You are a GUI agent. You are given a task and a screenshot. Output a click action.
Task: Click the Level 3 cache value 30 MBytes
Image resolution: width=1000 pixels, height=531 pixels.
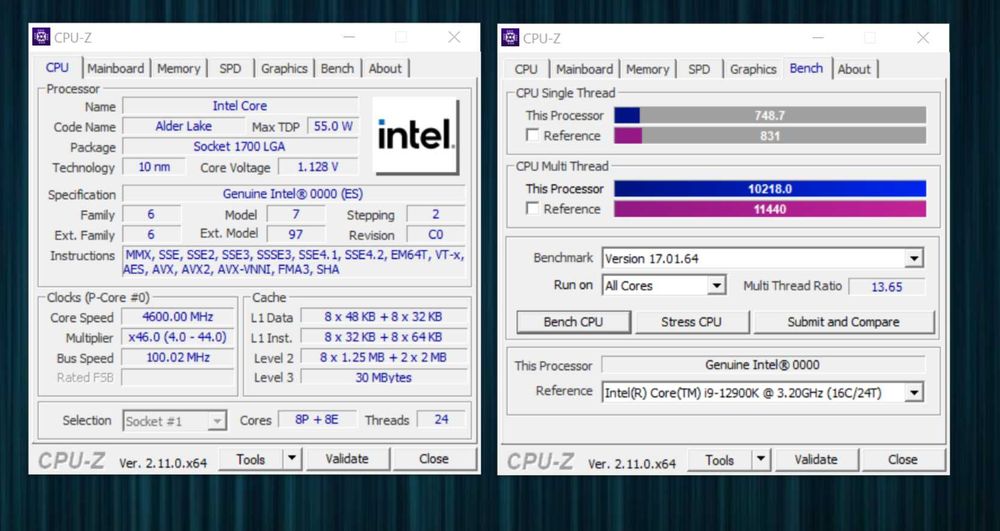(x=383, y=377)
